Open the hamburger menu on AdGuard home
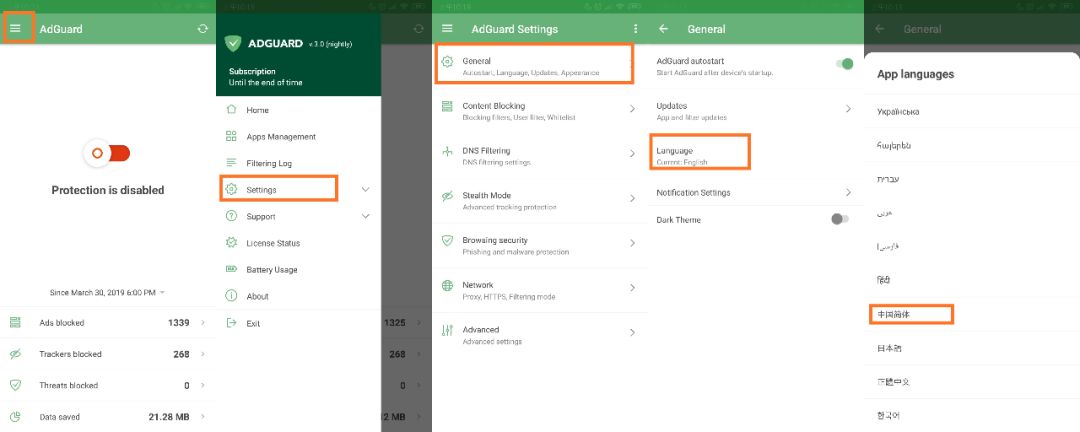Image resolution: width=1080 pixels, height=432 pixels. coord(15,28)
